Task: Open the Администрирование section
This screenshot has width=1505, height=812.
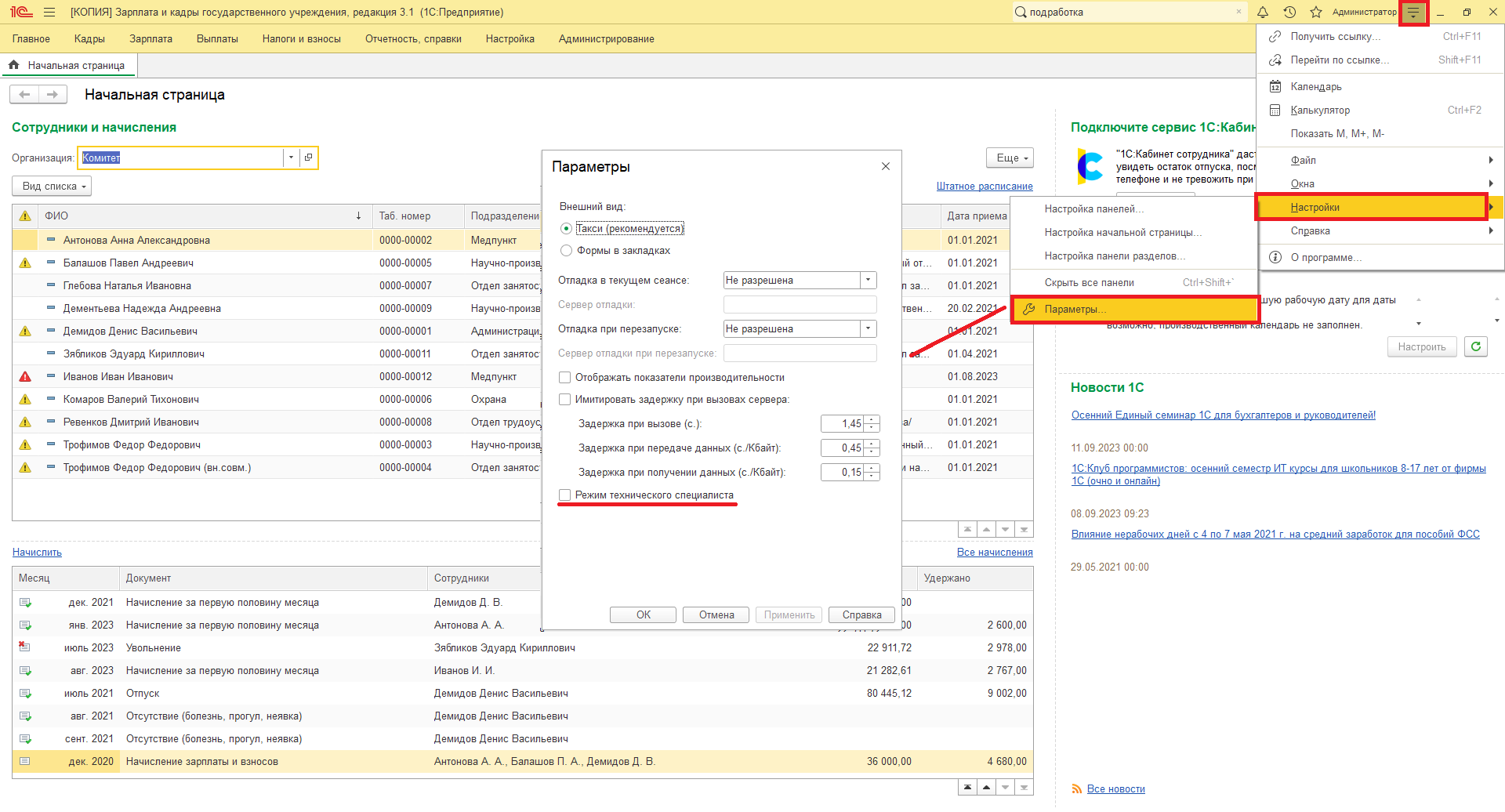Action: pos(607,39)
